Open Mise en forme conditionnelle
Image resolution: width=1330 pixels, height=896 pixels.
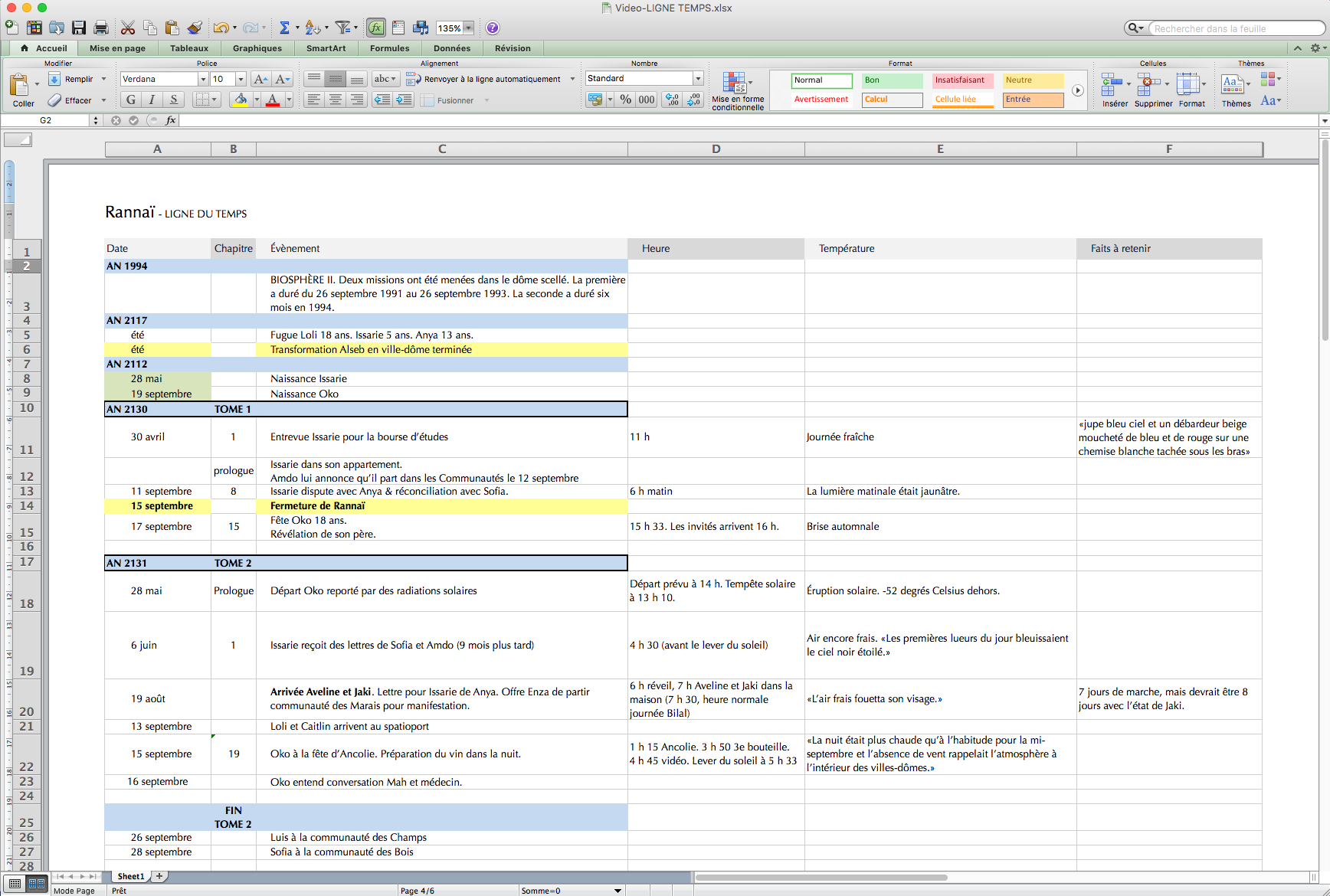coord(738,90)
